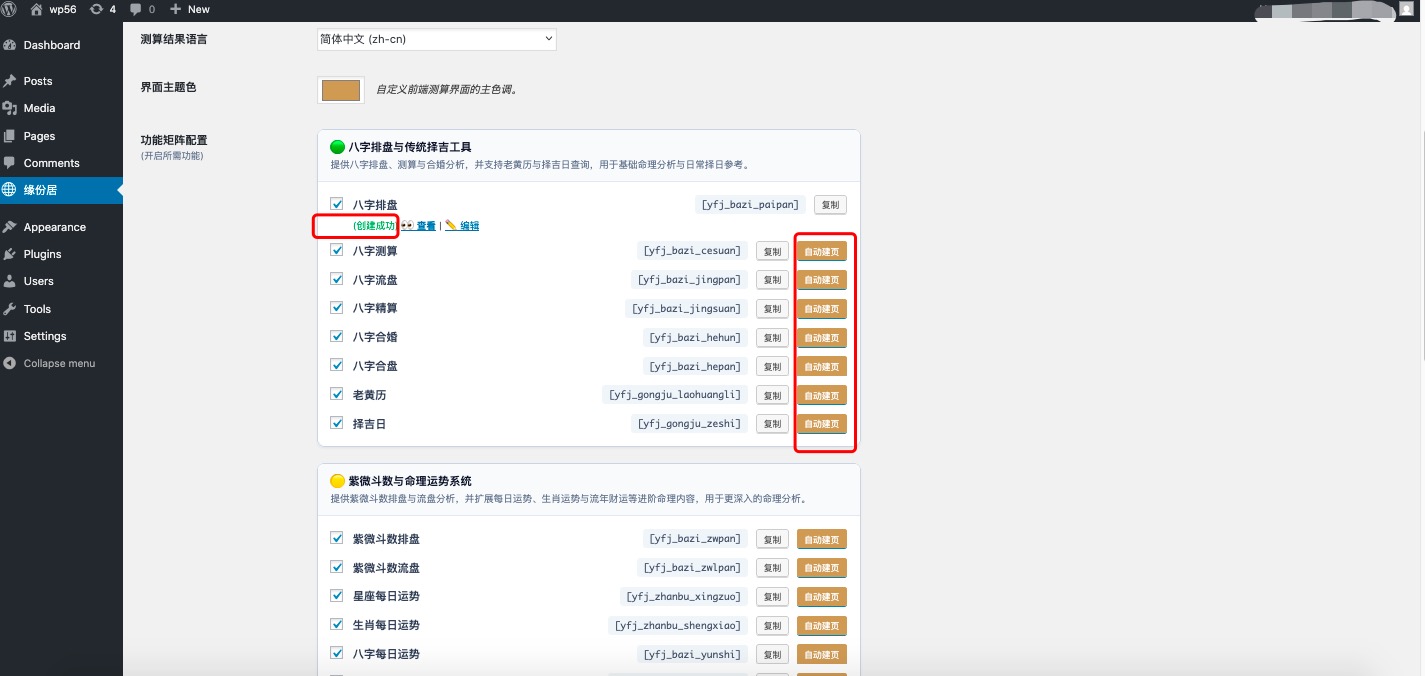The height and width of the screenshot is (676, 1425).
Task: Select the [yfj_bazi_hepan] shortcode text
Action: pos(696,366)
